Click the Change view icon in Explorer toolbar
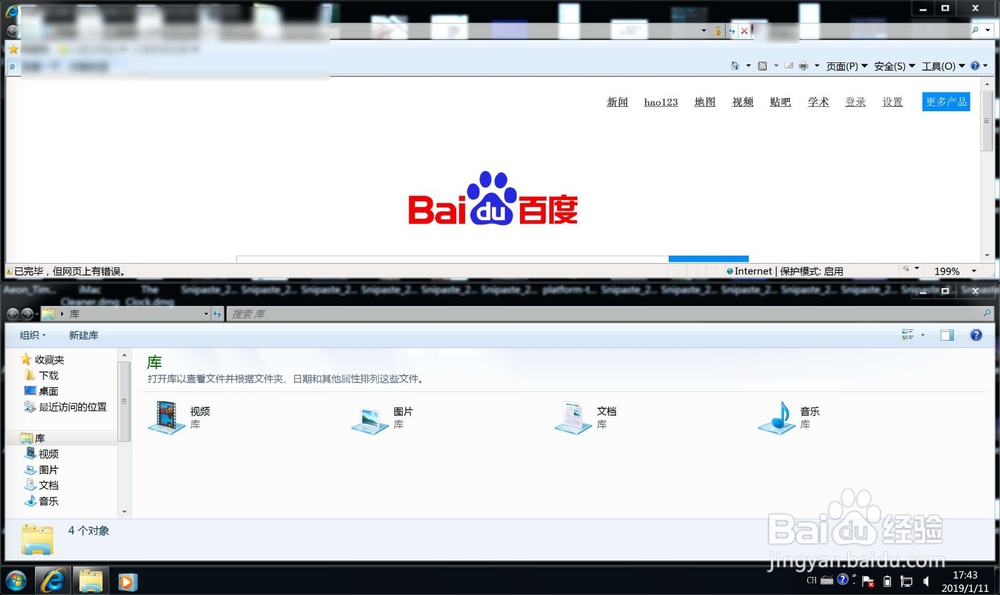Screen dimensions: 1000x595 coord(907,334)
